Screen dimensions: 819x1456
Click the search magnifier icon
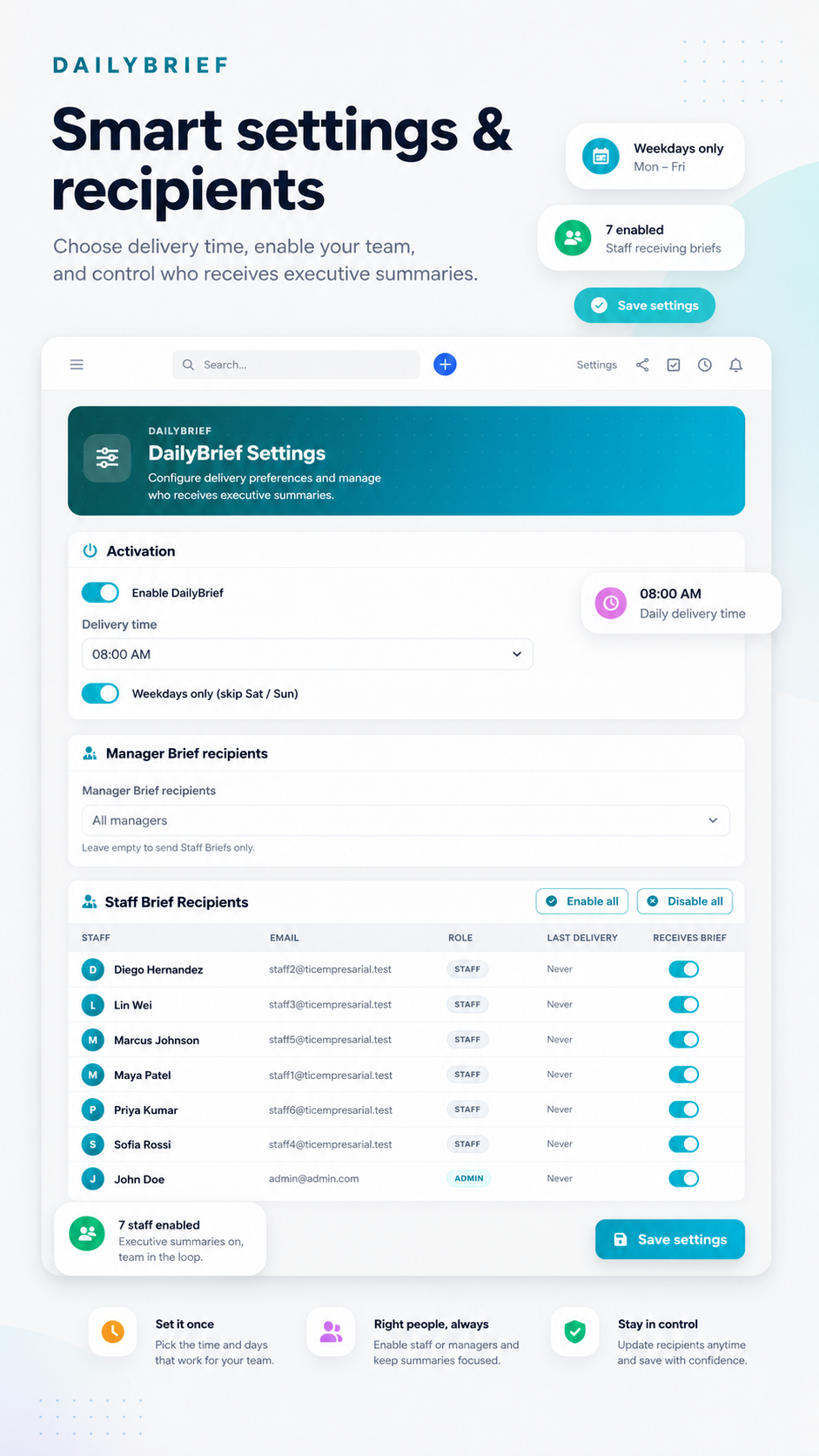tap(188, 365)
